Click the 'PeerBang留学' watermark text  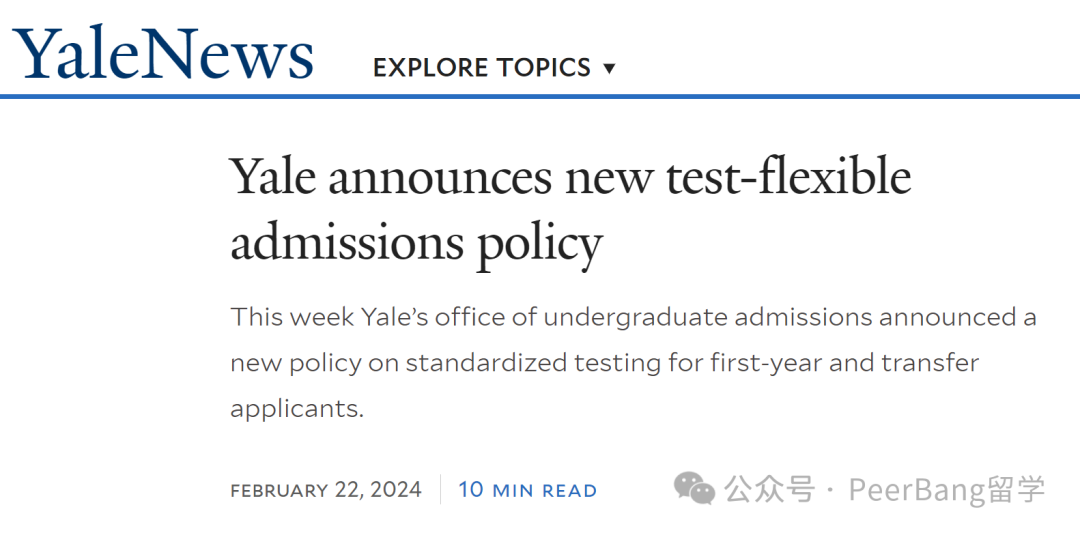pyautogui.click(x=947, y=490)
